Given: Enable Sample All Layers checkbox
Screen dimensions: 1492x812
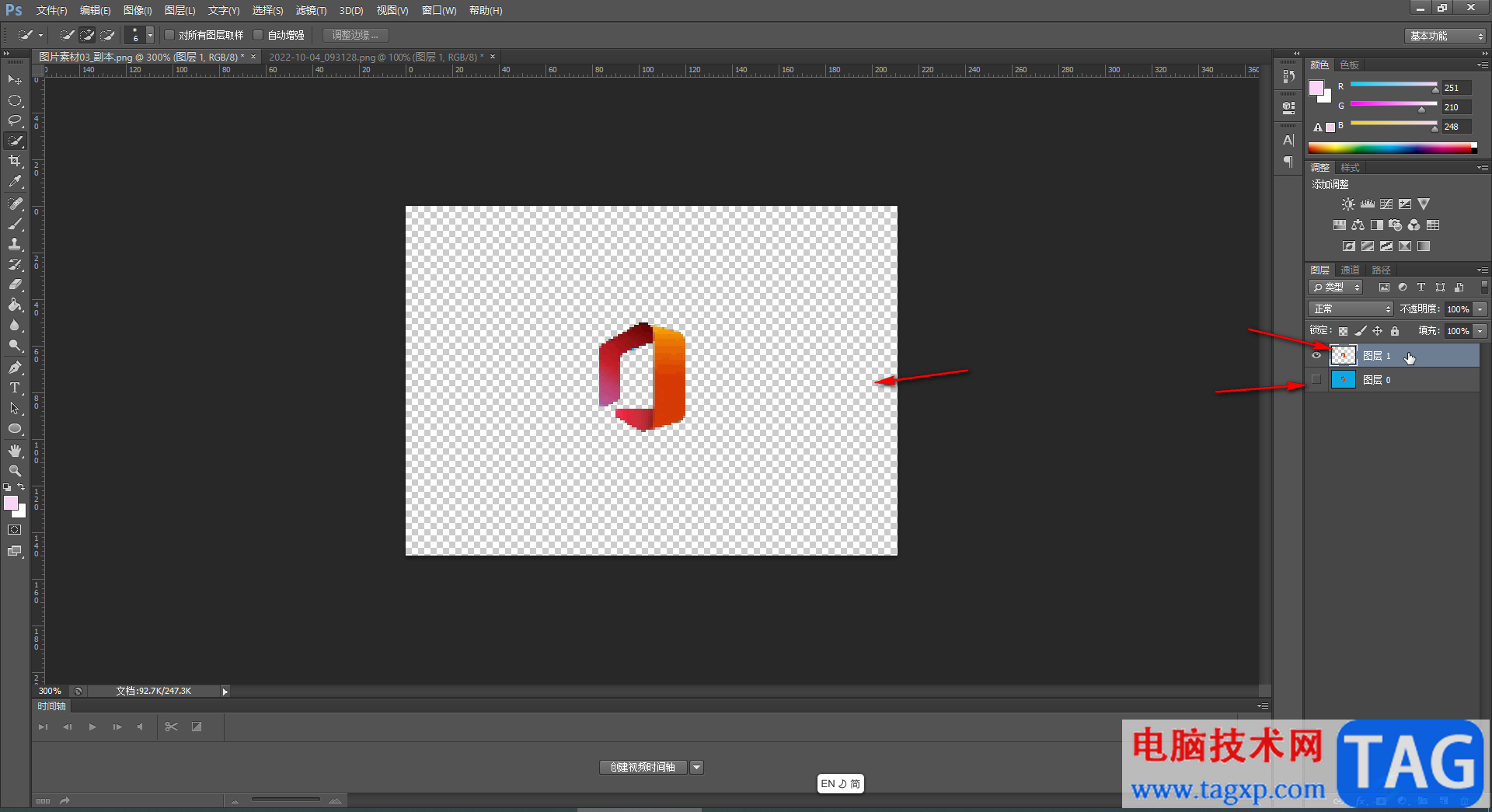Looking at the screenshot, I should pyautogui.click(x=169, y=35).
